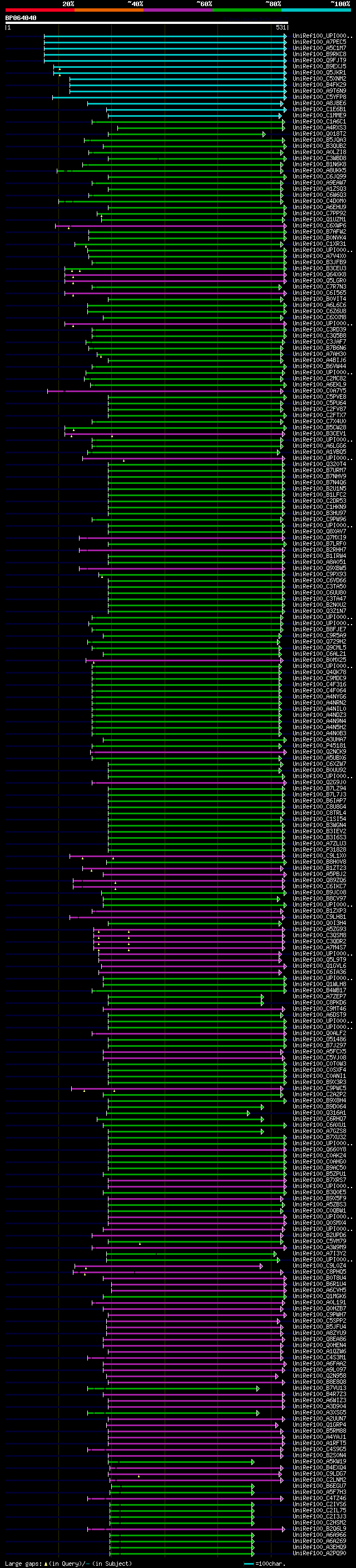Click label UniRef100_B7LRF0

click(319, 544)
